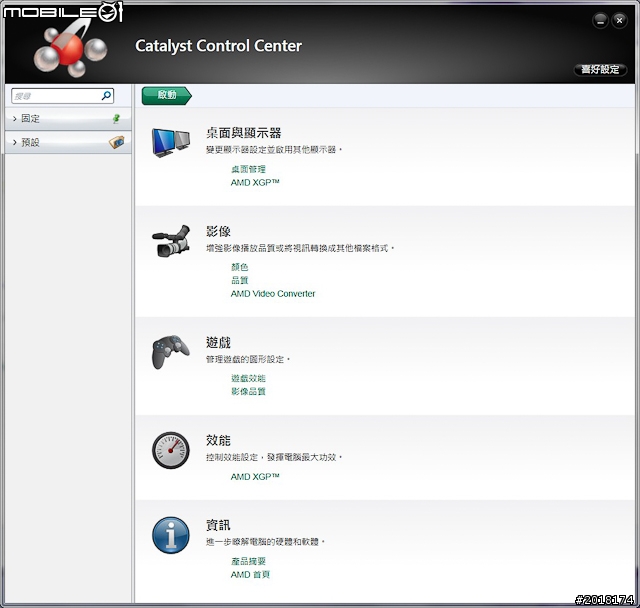Click the performance gauge icon

(171, 450)
